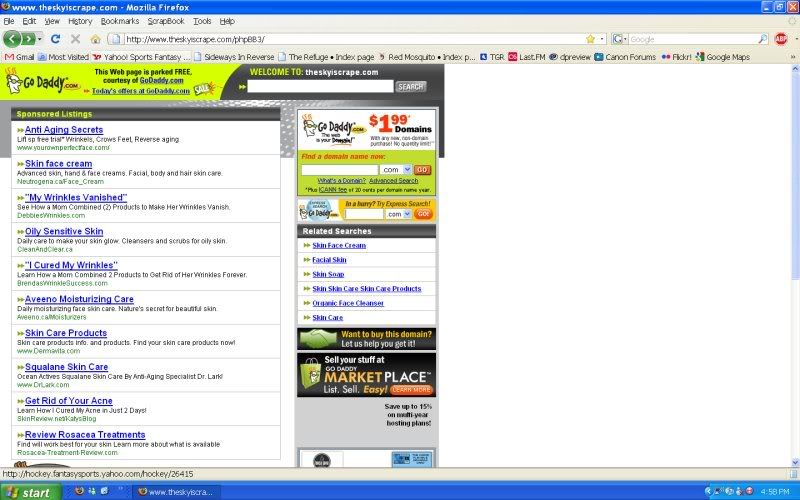800x500 pixels.
Task: Go back with the green Back arrow
Action: tap(12, 39)
